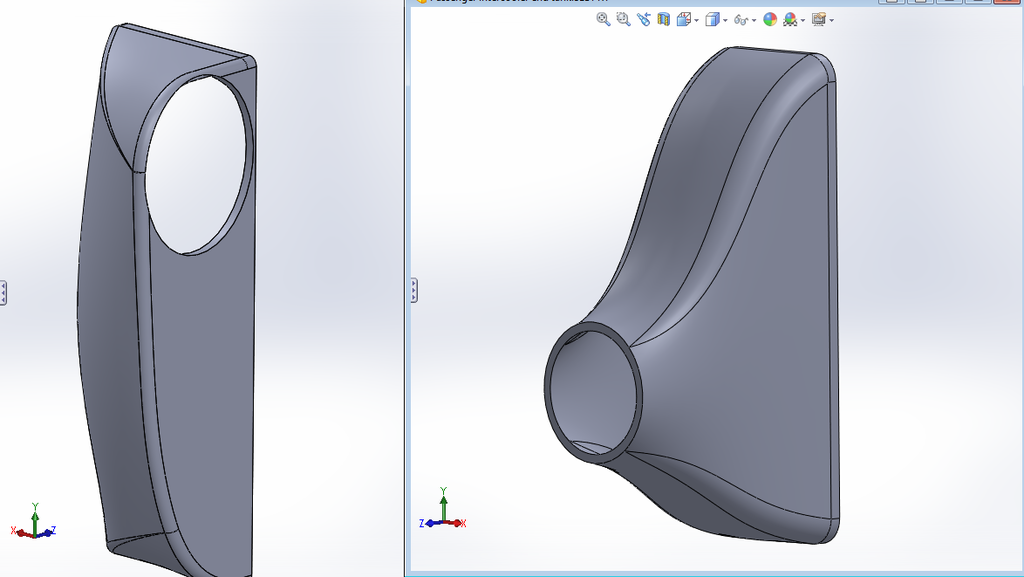Toggle the Section View tool

(664, 20)
